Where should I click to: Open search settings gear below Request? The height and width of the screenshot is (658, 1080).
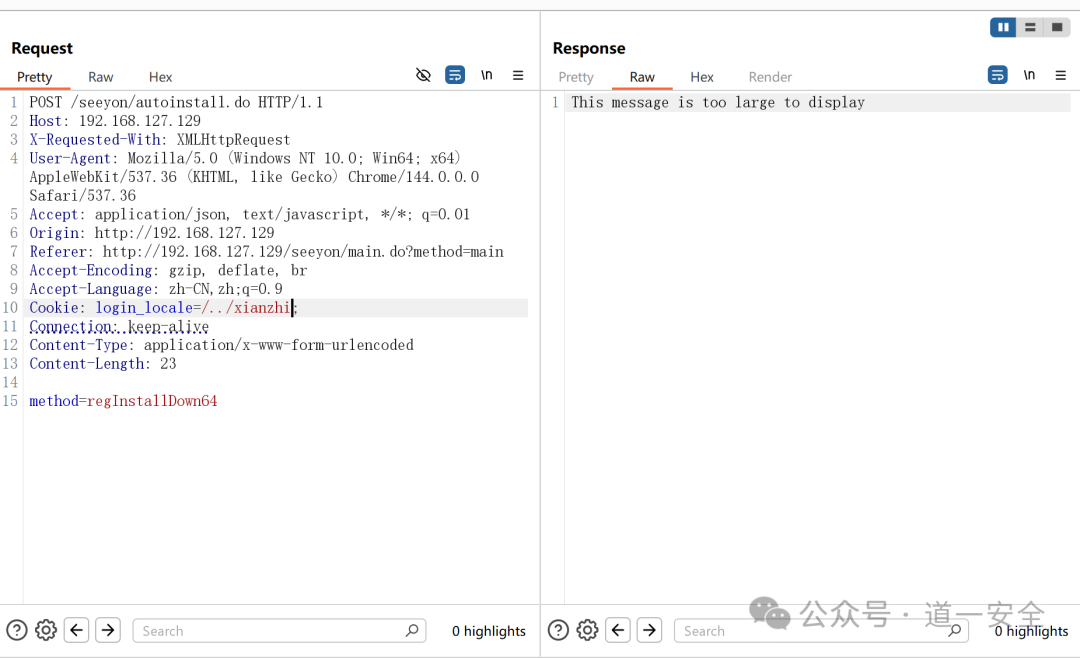tap(46, 630)
